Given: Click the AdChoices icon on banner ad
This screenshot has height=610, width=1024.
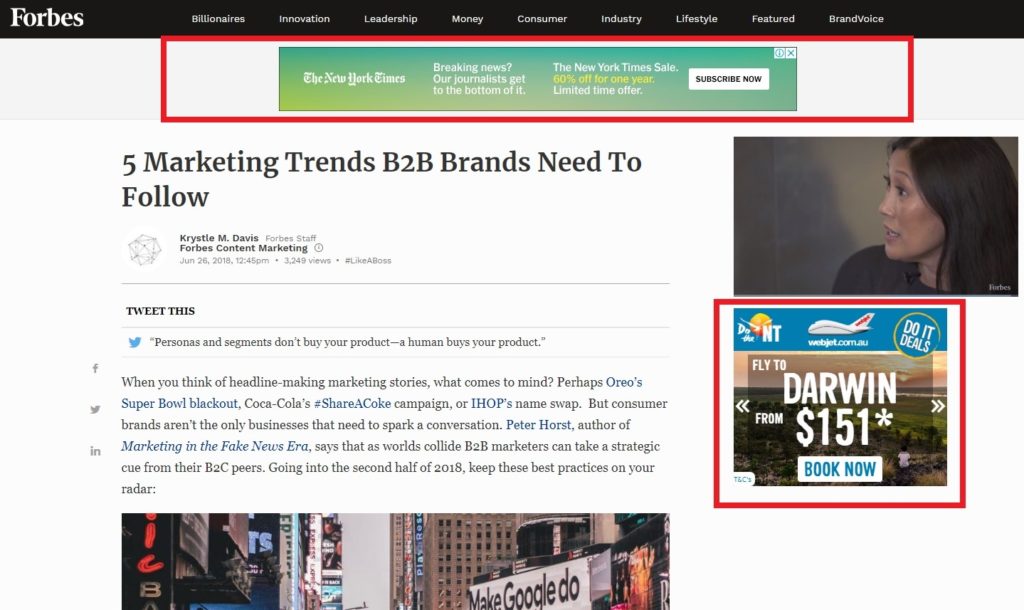Looking at the screenshot, I should tap(780, 53).
